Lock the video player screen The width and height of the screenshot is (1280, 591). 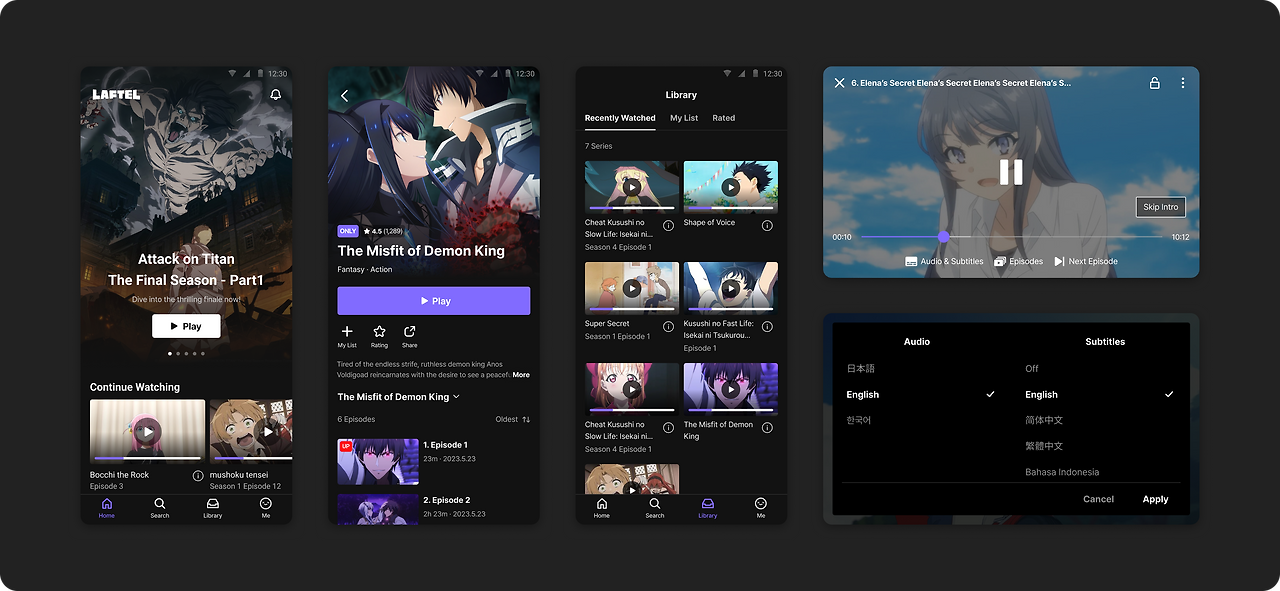click(x=1155, y=83)
